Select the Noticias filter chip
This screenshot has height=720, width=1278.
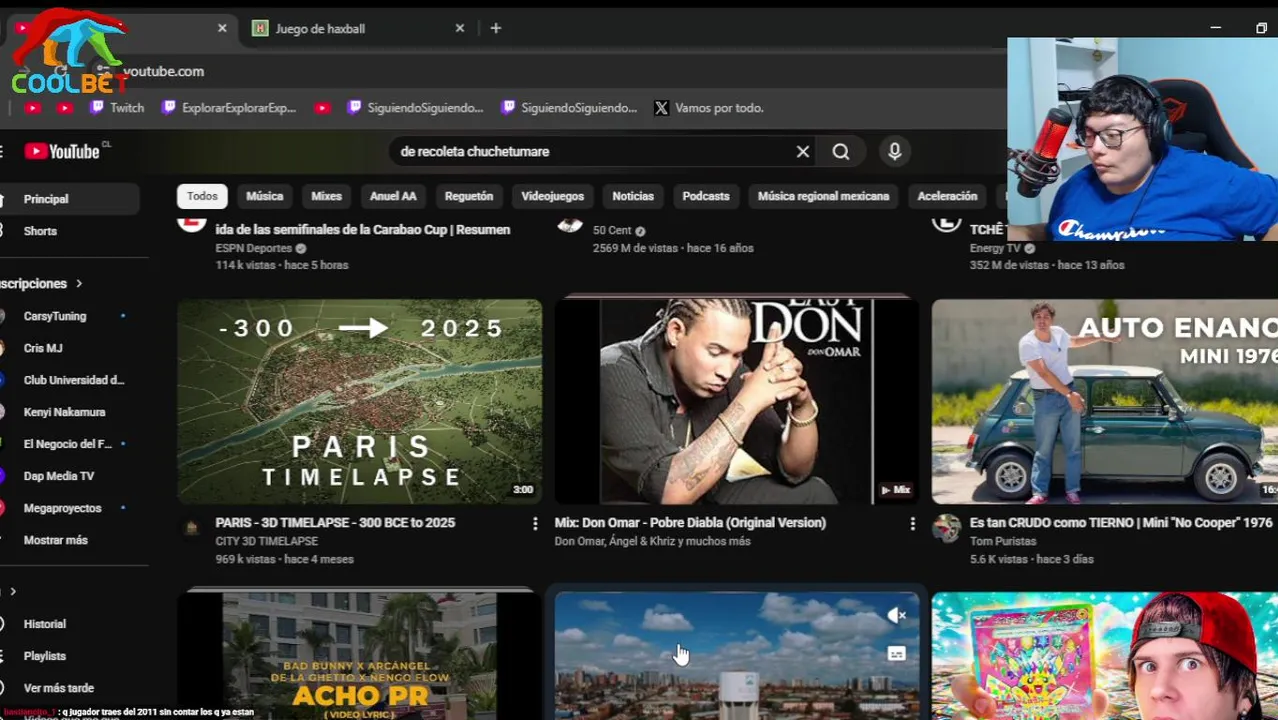(633, 196)
